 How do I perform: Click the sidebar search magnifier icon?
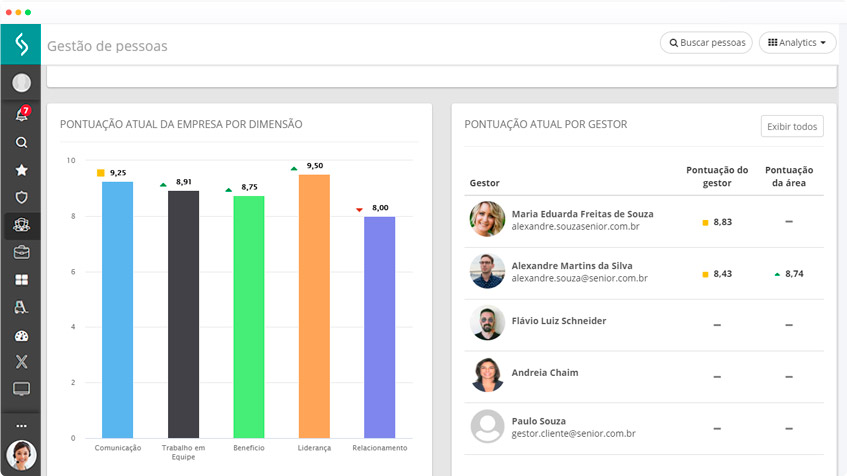21,143
